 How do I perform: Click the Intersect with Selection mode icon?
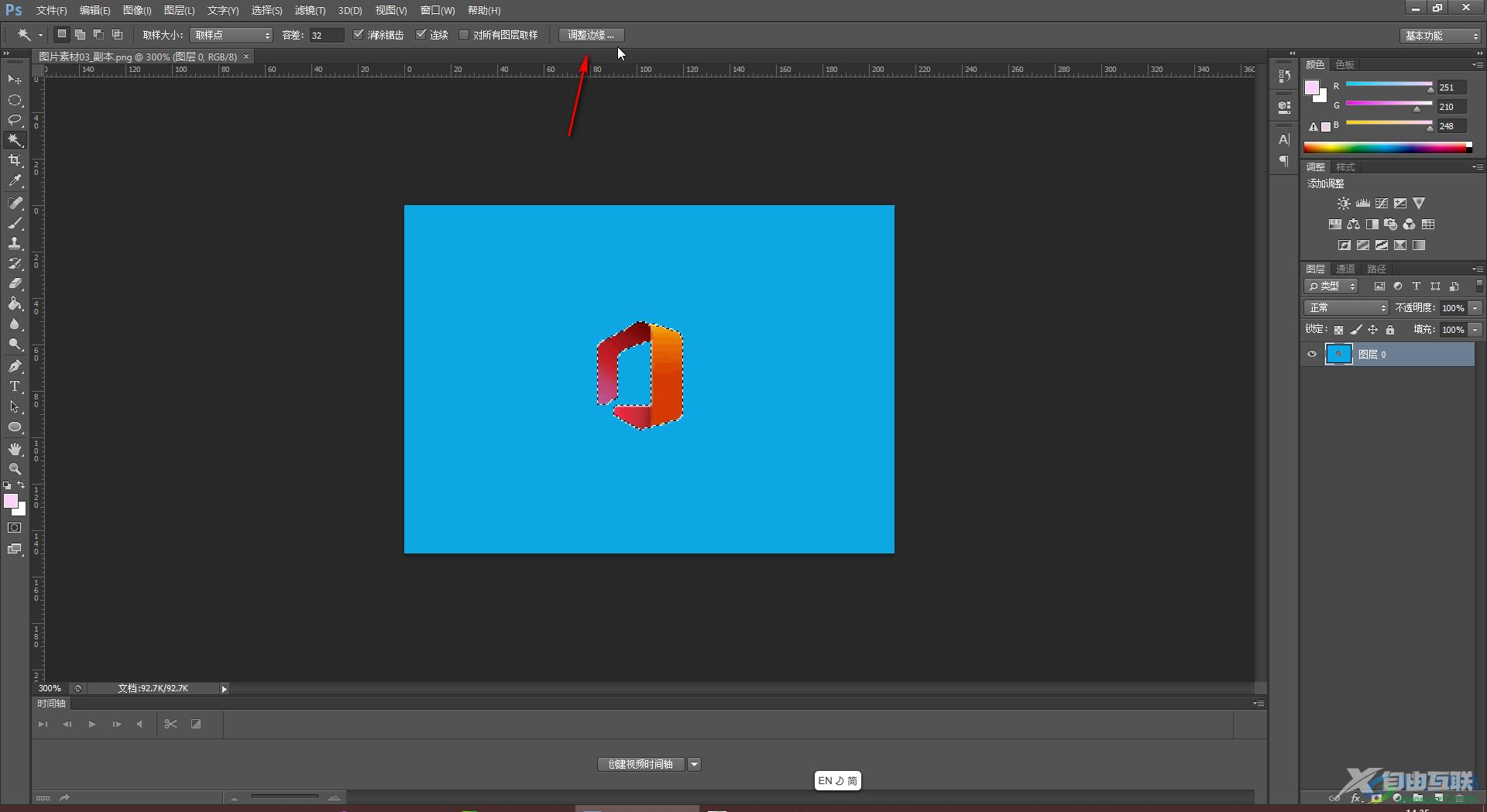(x=117, y=34)
